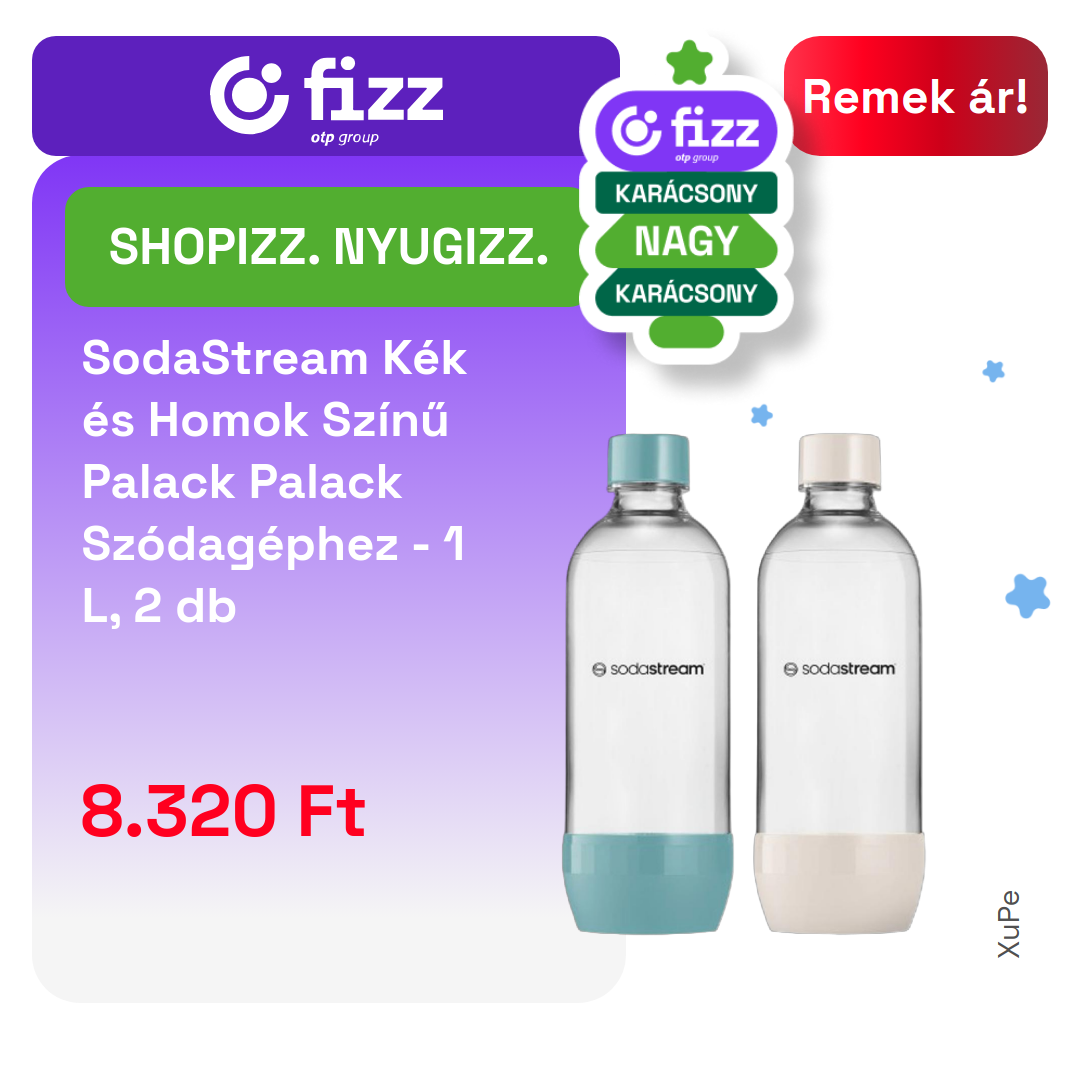Click the small blue star near the teal cap
The width and height of the screenshot is (1080, 1080).
click(761, 415)
